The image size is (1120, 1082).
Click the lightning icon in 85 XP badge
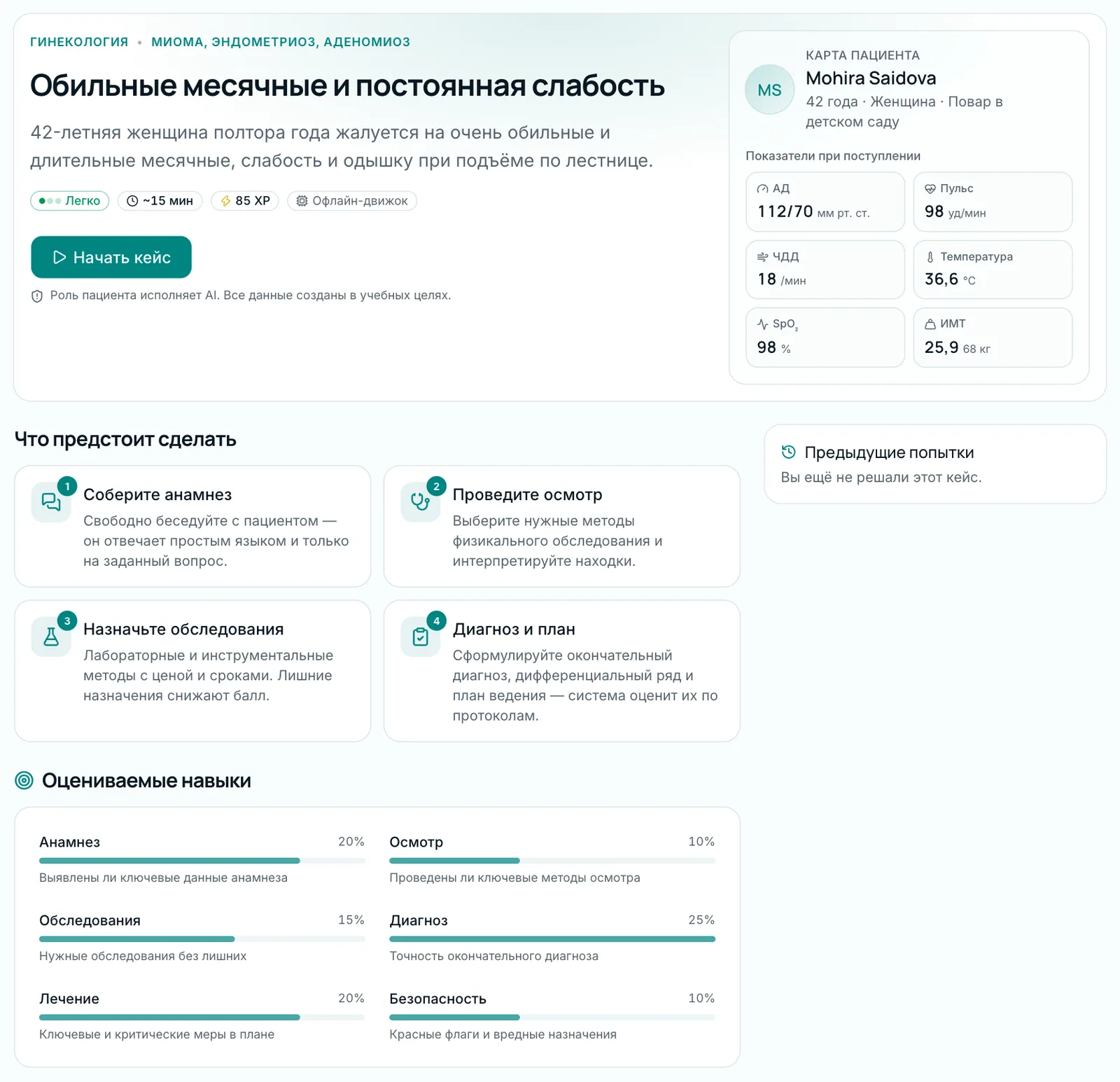225,201
